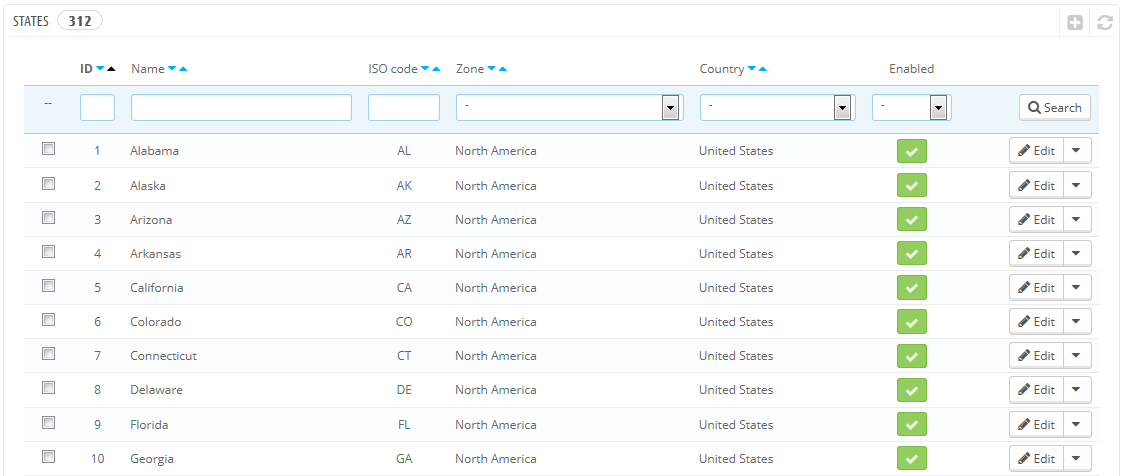
Task: Expand the Enabled filter dropdown
Action: (x=911, y=108)
